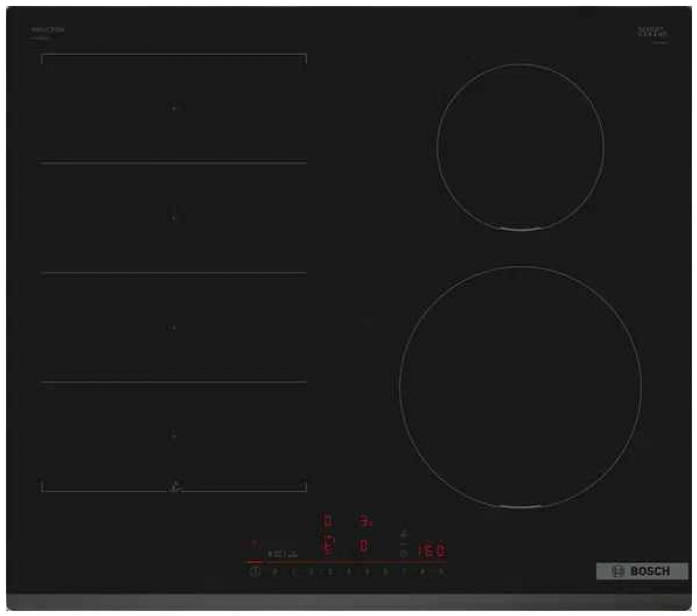Screen dimensions: 697x616
Task: Touch the third flex zone segment
Action: (x=174, y=327)
